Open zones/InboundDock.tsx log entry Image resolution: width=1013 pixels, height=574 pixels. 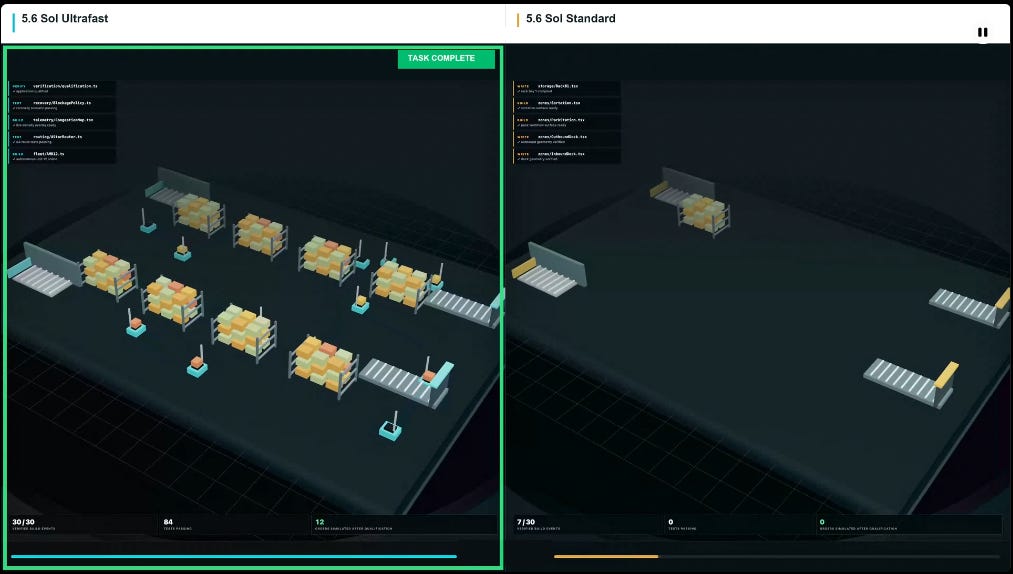click(567, 156)
